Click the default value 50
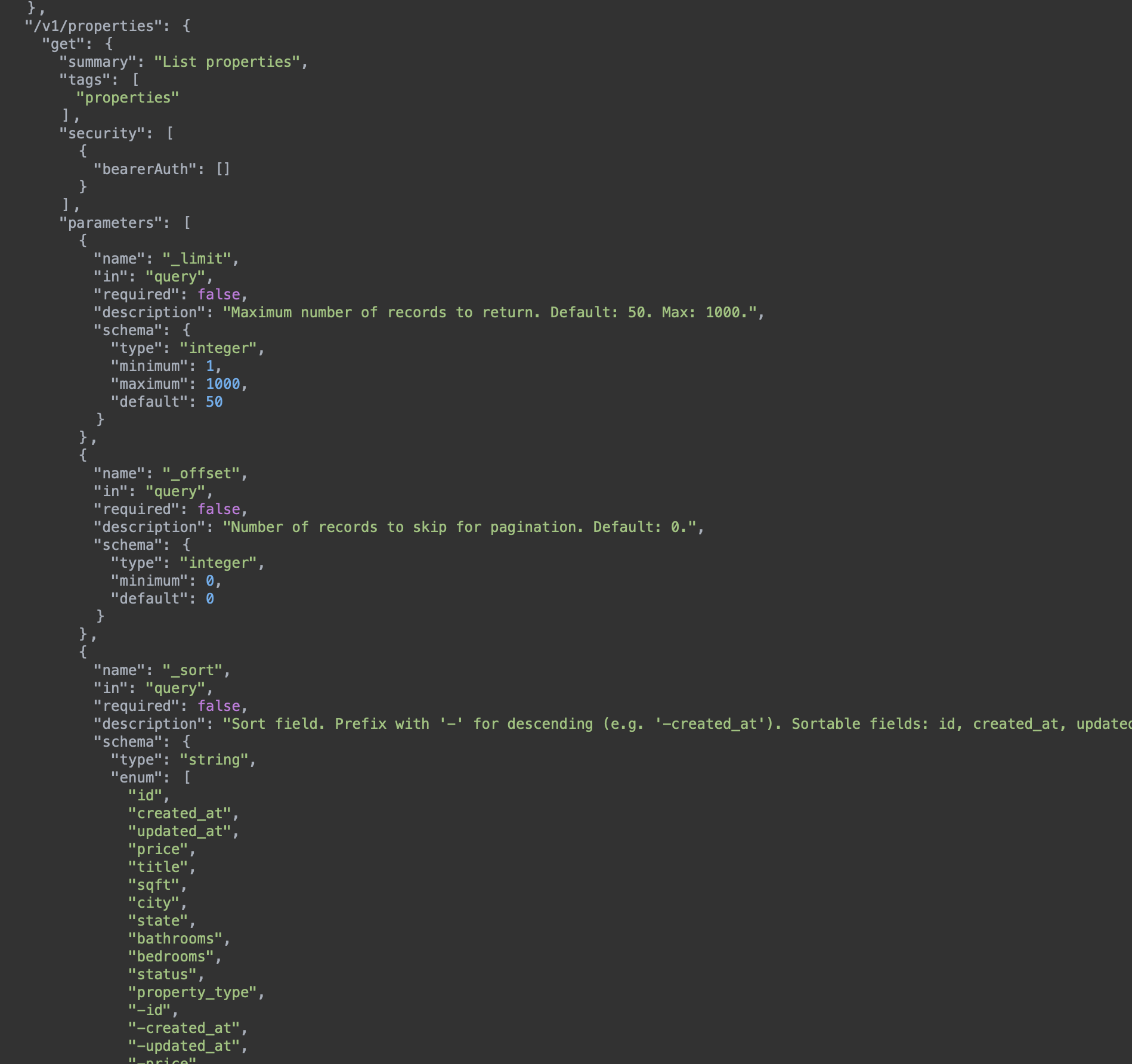Viewport: 1132px width, 1064px height. 214,402
